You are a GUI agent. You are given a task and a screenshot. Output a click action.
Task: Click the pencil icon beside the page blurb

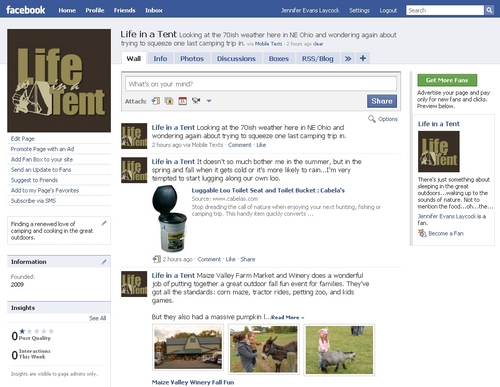pyautogui.click(x=104, y=223)
